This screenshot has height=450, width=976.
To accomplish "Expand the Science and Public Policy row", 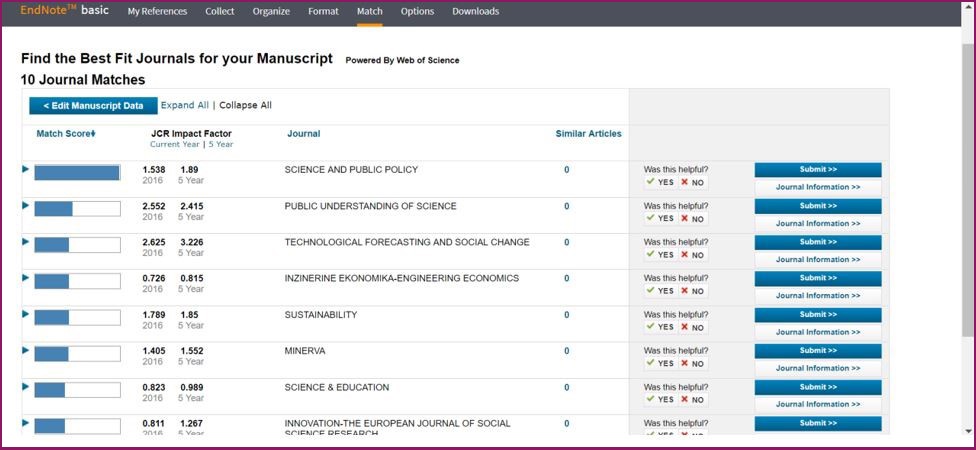I will tap(26, 169).
